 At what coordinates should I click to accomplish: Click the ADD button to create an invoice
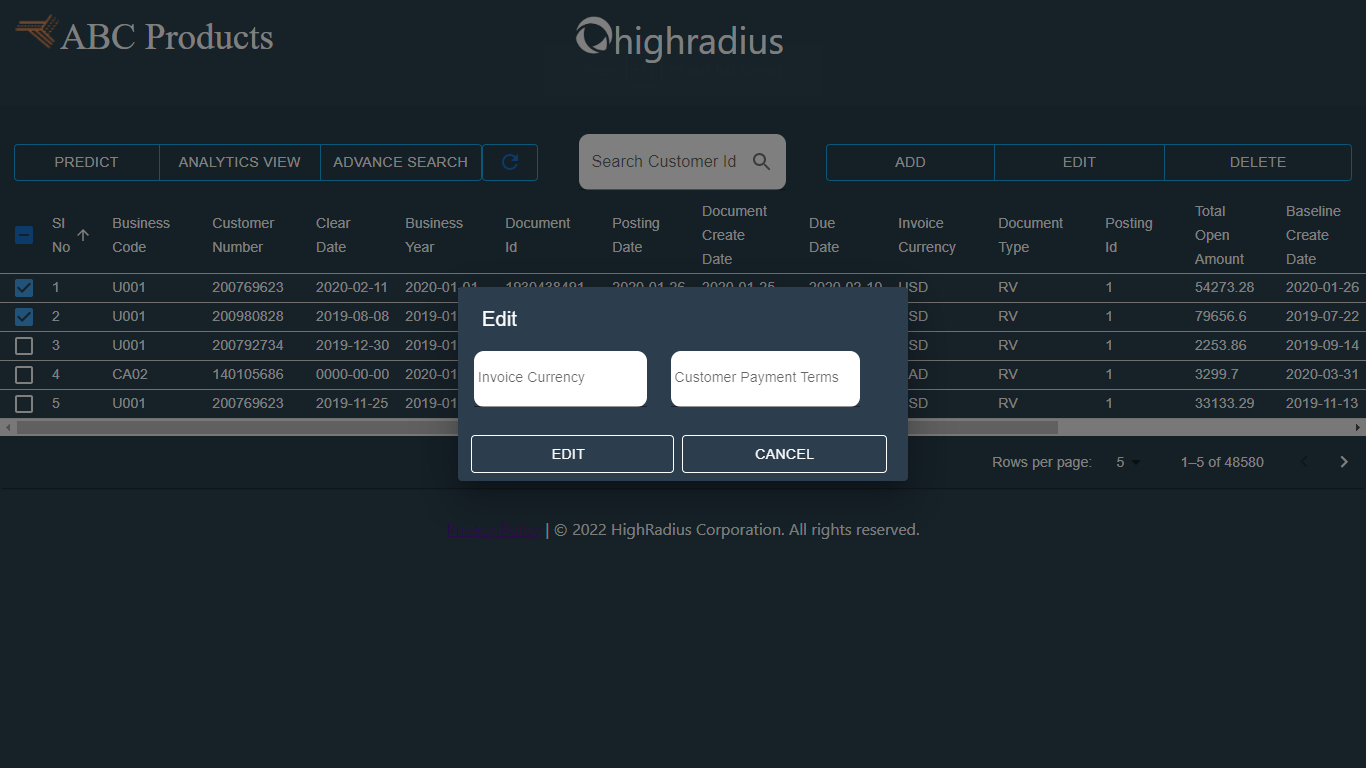coord(909,162)
